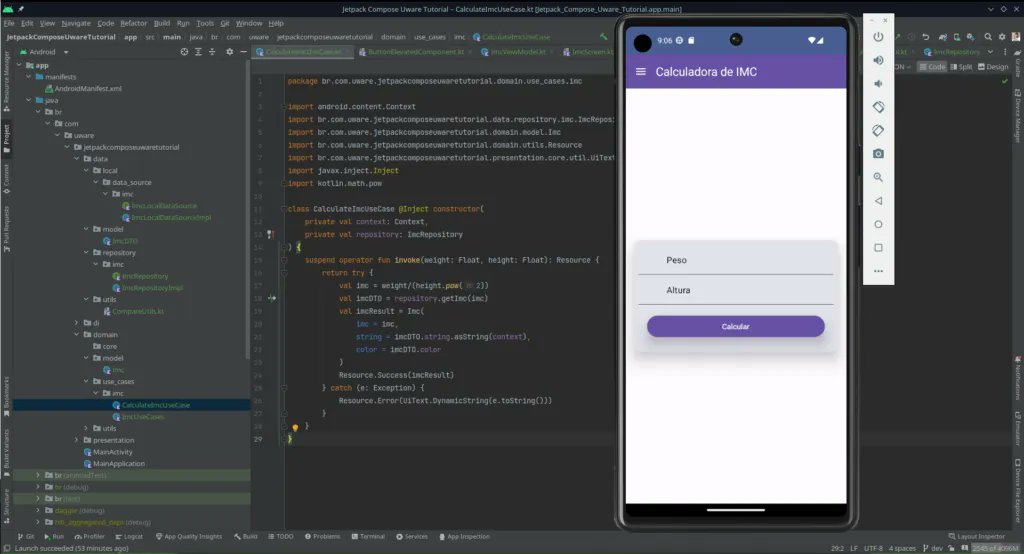Open App Inspection tool window
Viewport: 1024px width, 554px height.
pos(464,536)
